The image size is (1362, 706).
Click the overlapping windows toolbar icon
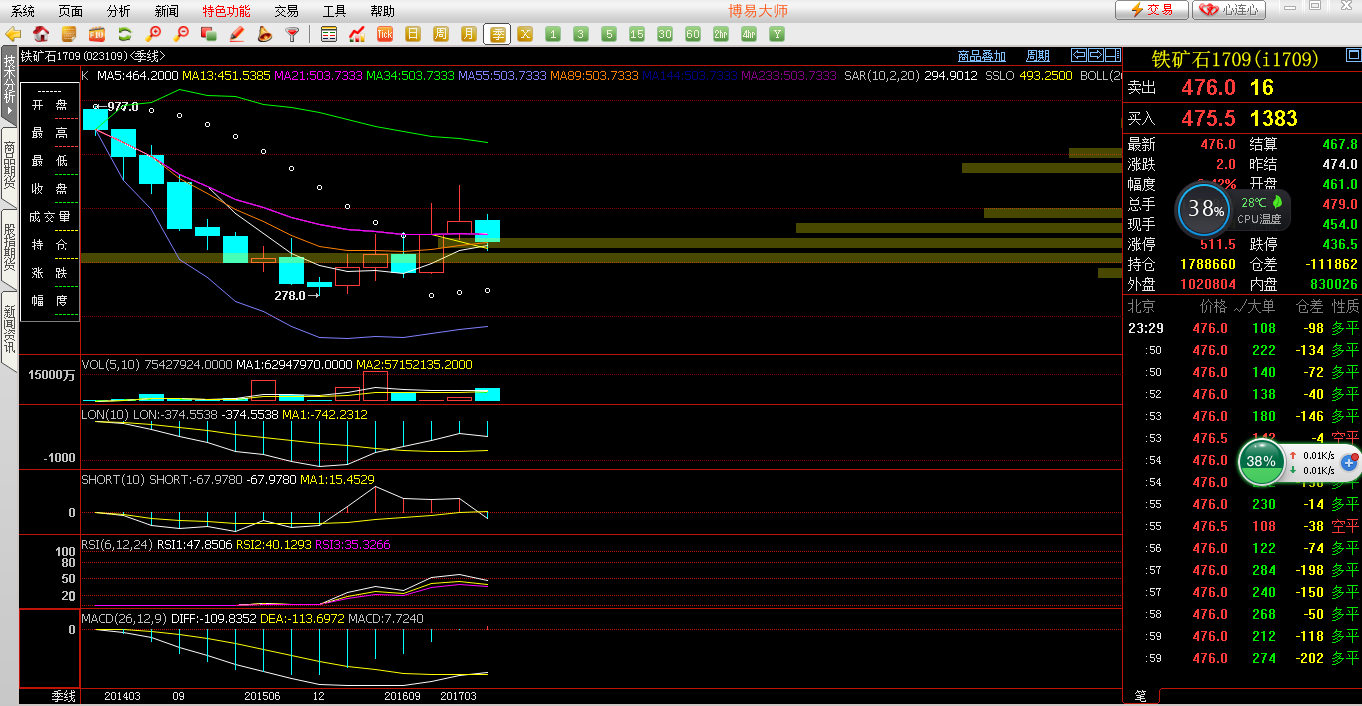click(209, 34)
